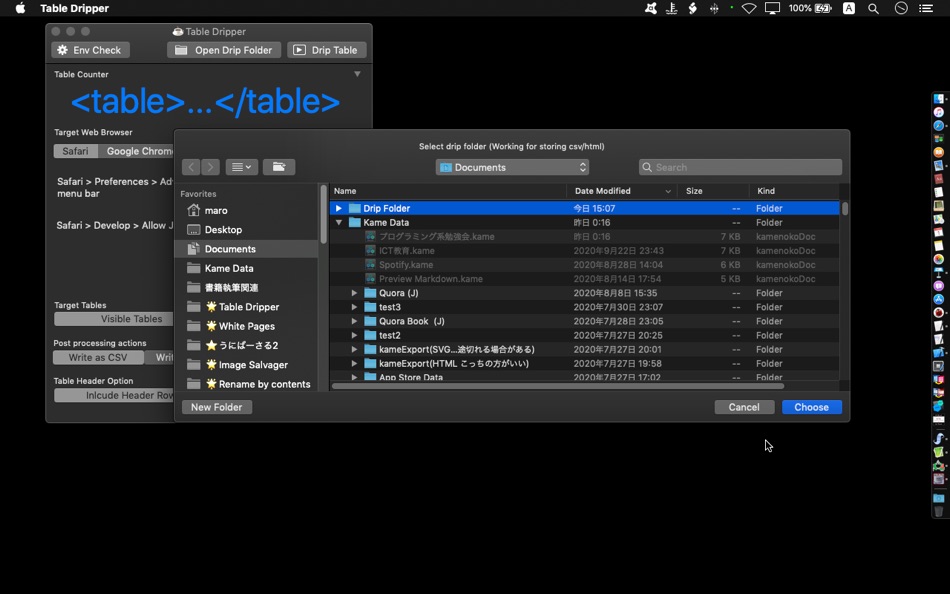
Task: Open the Apple menu
Action: coord(21,8)
